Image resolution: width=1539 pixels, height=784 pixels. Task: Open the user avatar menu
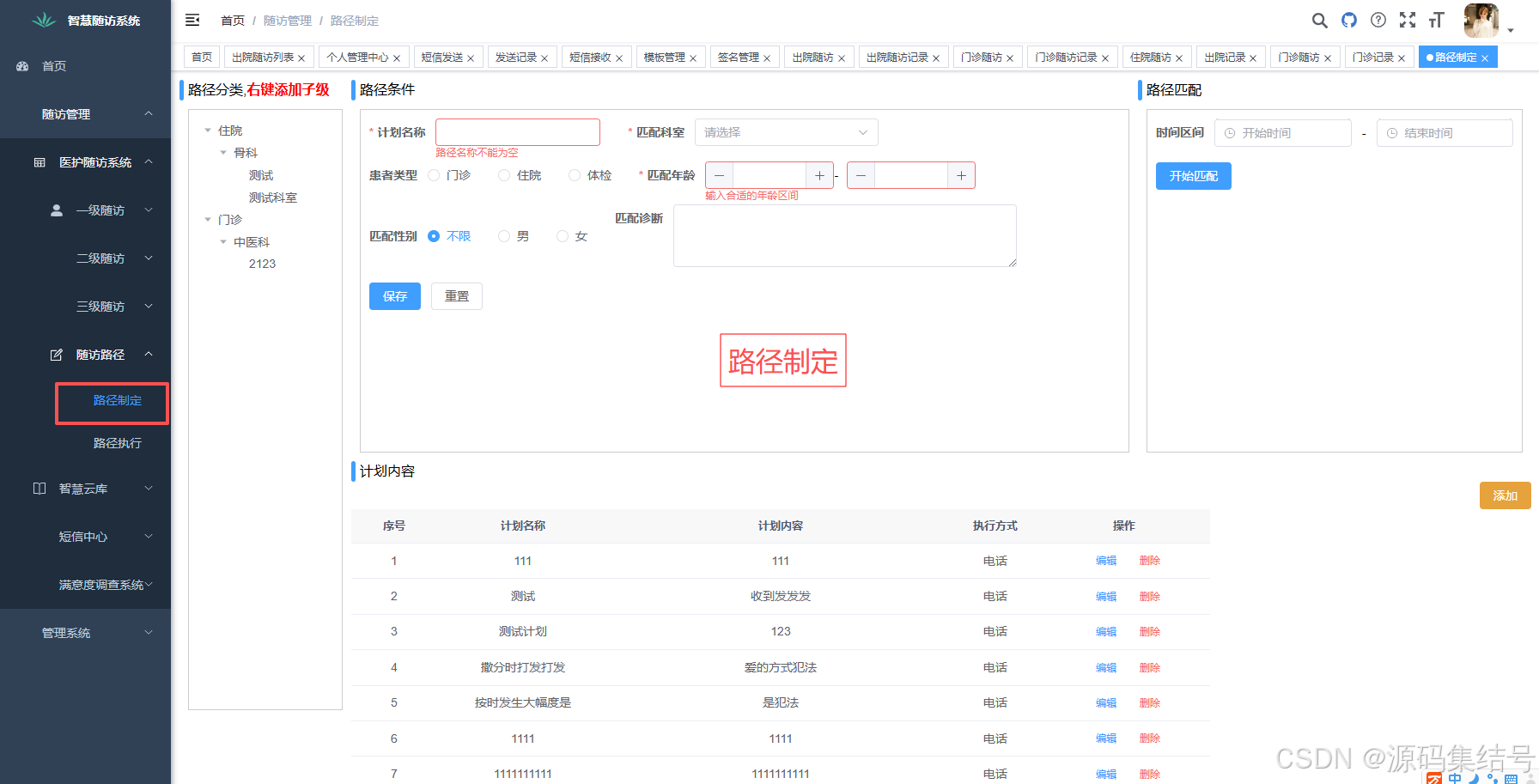click(x=1481, y=21)
